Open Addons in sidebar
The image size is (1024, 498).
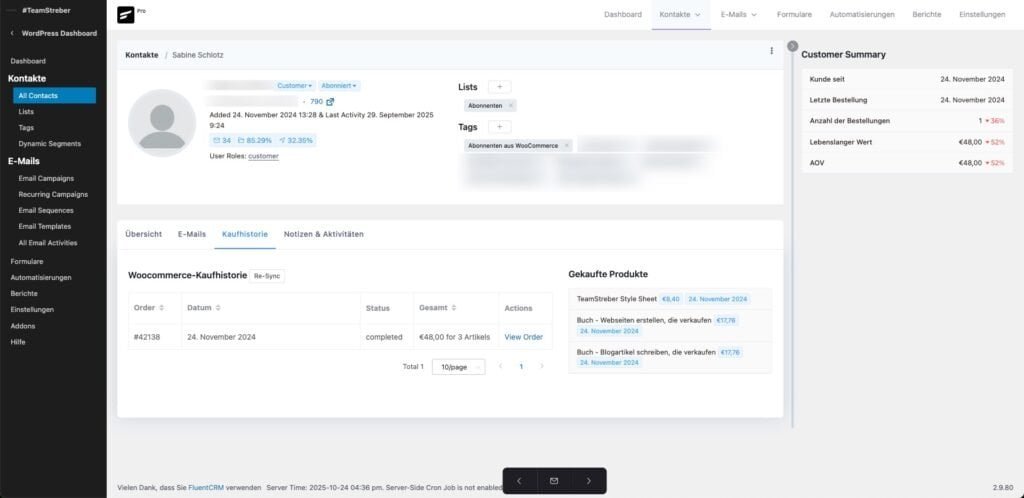pyautogui.click(x=23, y=326)
